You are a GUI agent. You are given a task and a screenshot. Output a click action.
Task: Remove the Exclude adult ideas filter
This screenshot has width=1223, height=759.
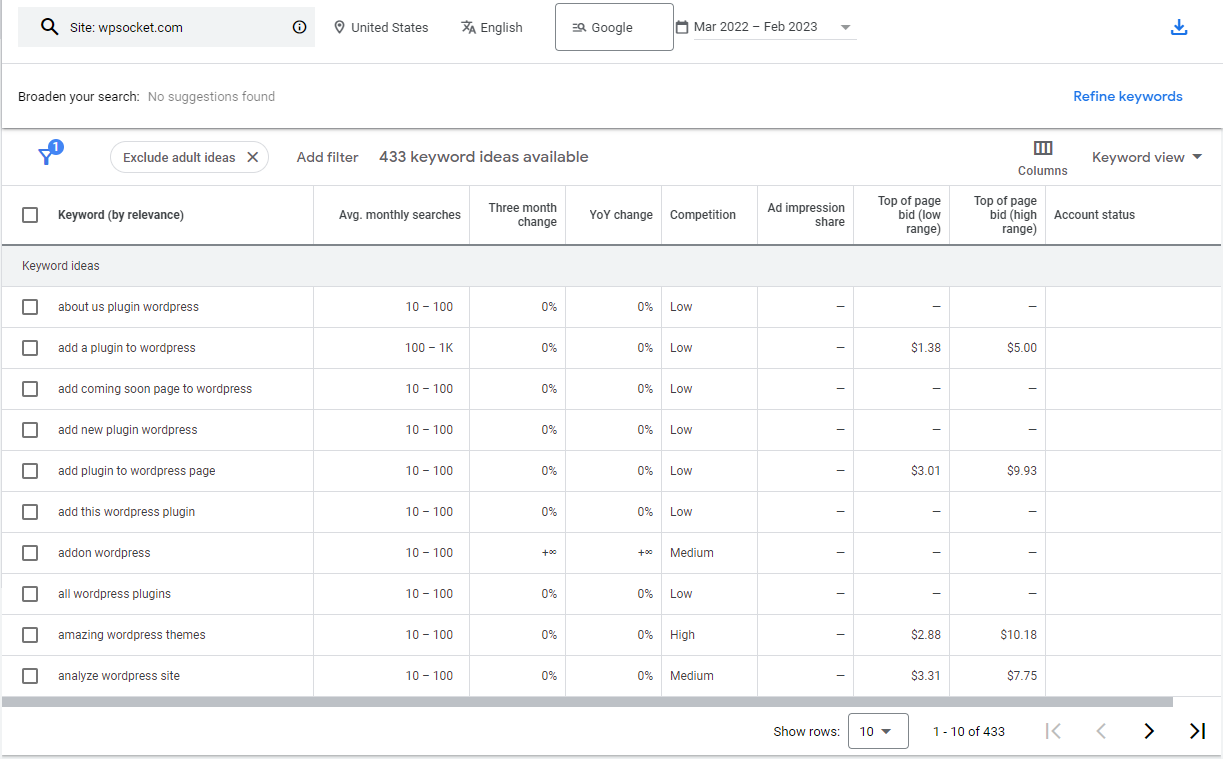253,157
